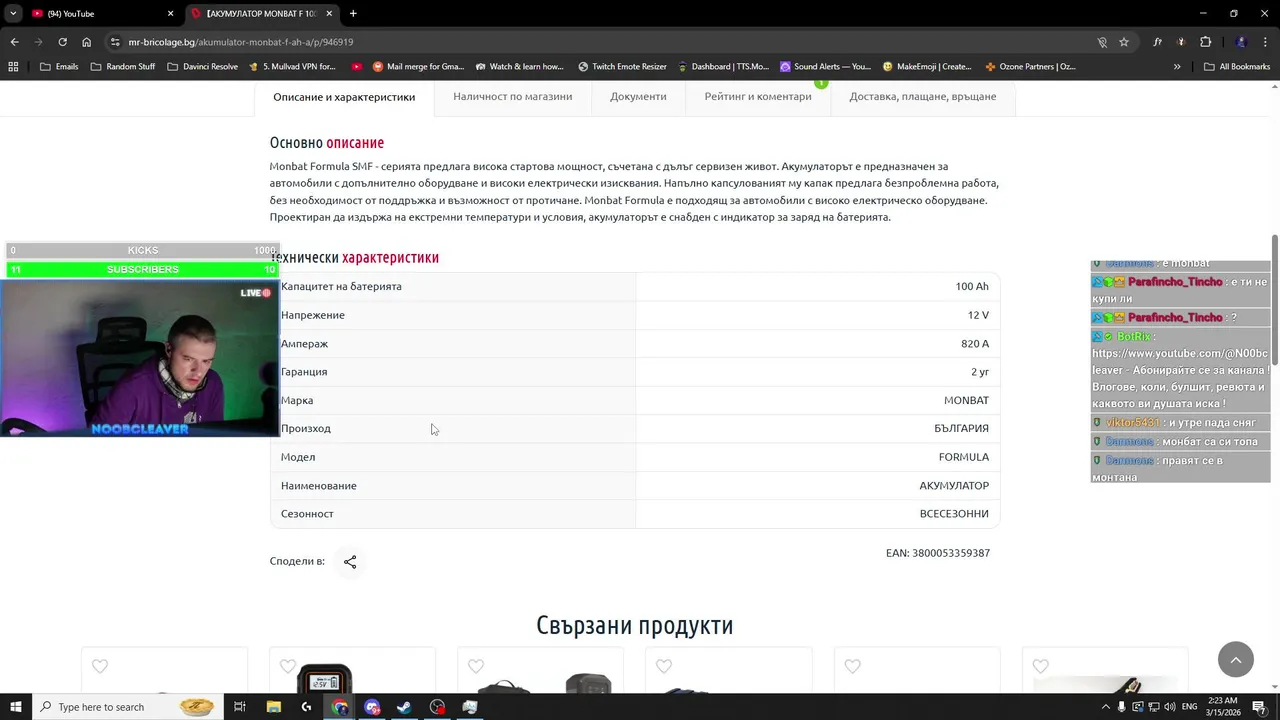Viewport: 1280px width, 720px height.
Task: Click the БЪЛГАРИЯ origin value
Action: coord(962,428)
